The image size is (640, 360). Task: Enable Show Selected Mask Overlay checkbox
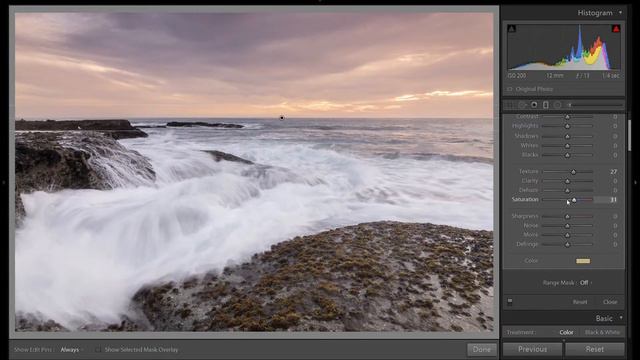[x=98, y=349]
